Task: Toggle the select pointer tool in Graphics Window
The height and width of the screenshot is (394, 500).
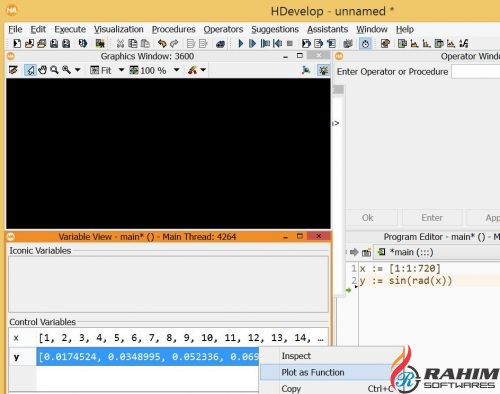Action: (30, 70)
